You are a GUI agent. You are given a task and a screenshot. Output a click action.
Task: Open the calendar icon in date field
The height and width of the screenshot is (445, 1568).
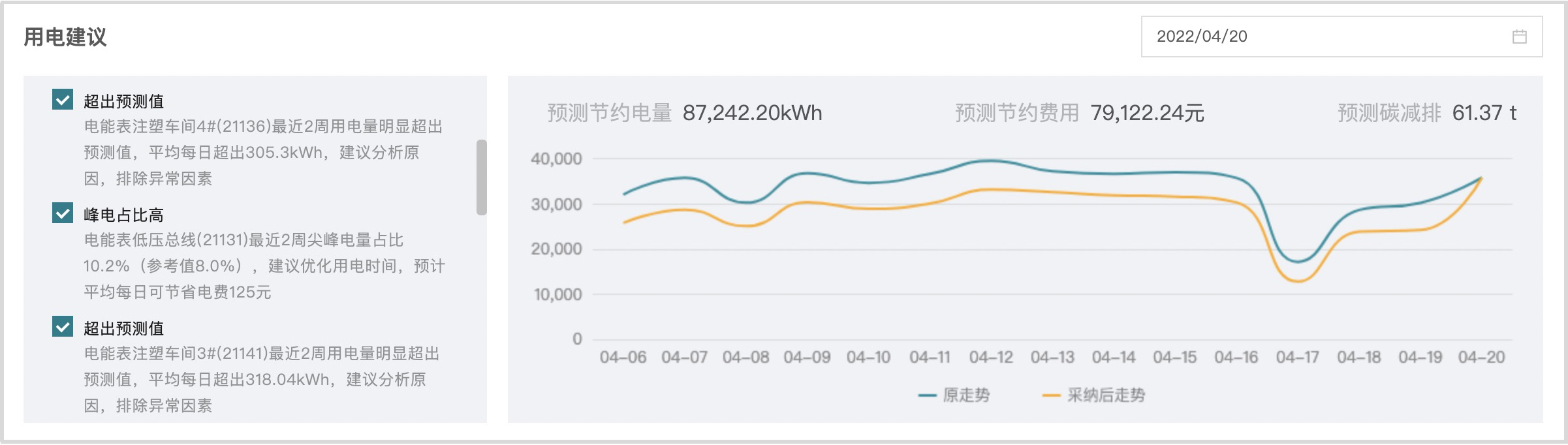[1519, 37]
